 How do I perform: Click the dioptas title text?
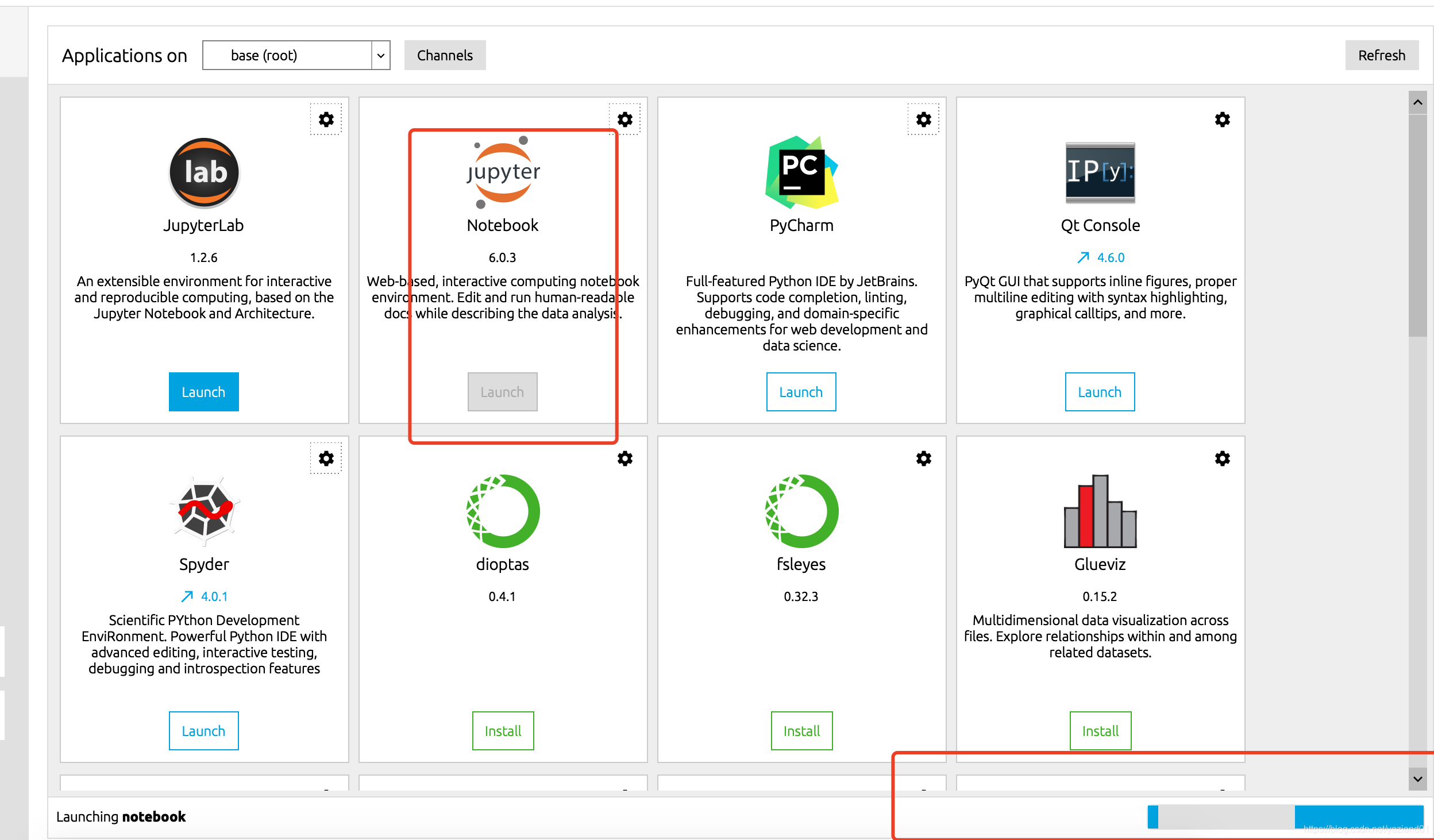coord(502,564)
